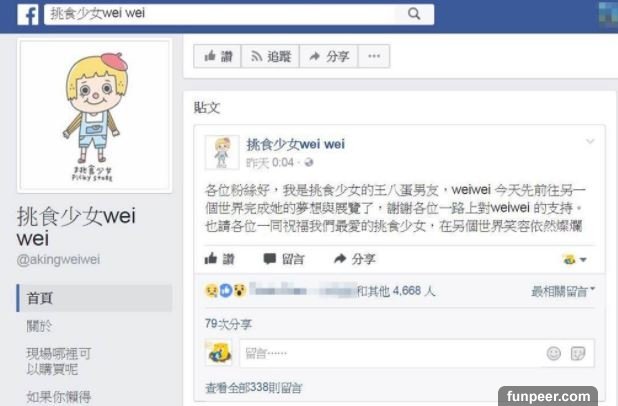Open the 關於 sidebar item
The height and width of the screenshot is (406, 618).
(x=39, y=326)
